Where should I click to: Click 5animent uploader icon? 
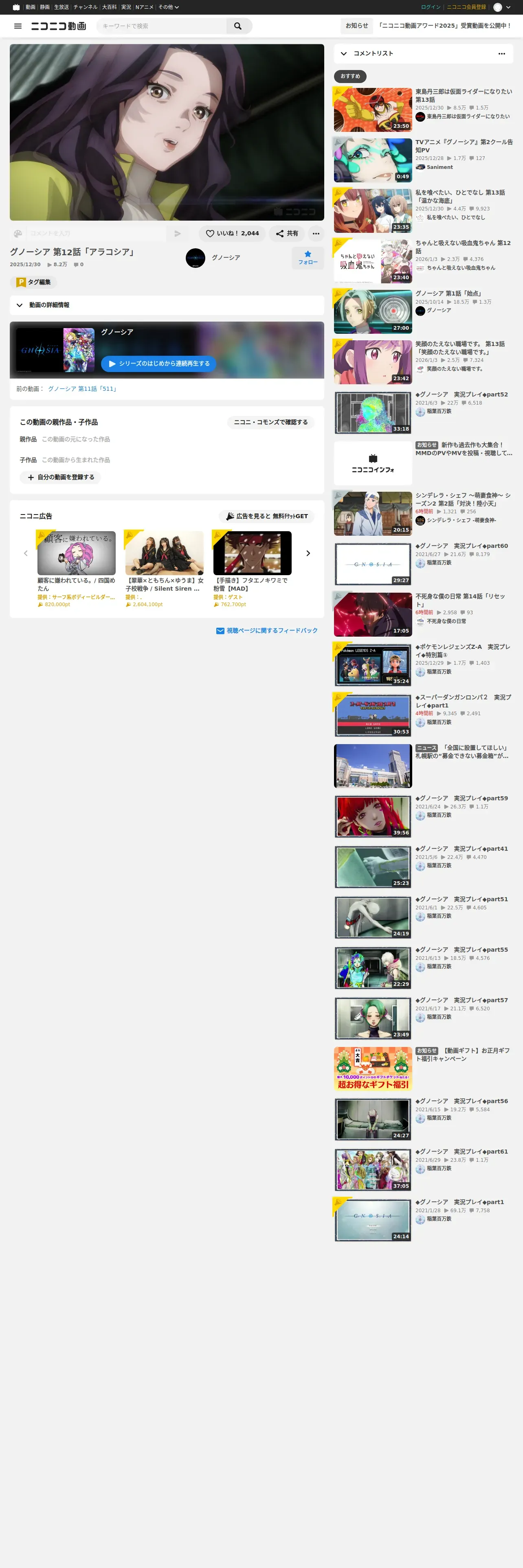420,167
